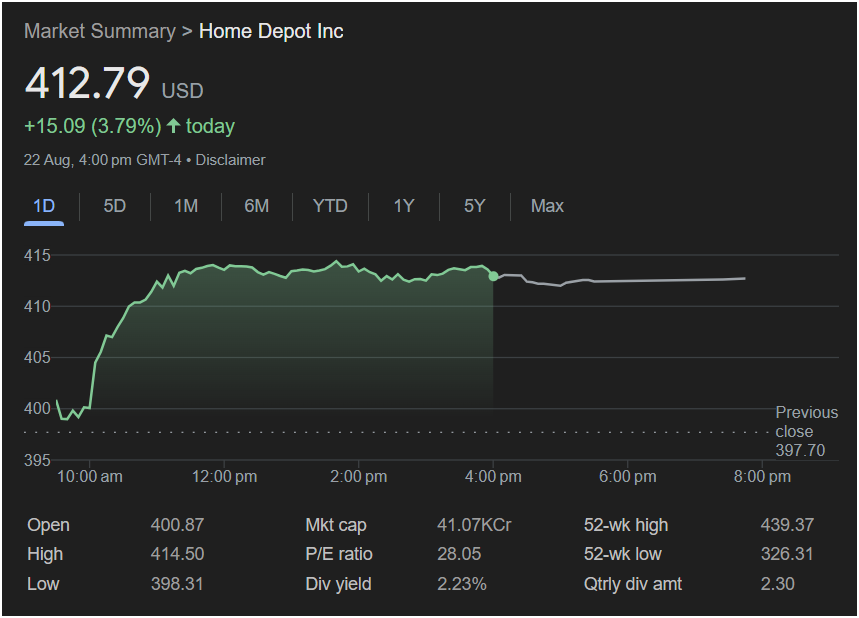Select the 1D time range tab
Viewport: 859px width, 618px height.
44,206
